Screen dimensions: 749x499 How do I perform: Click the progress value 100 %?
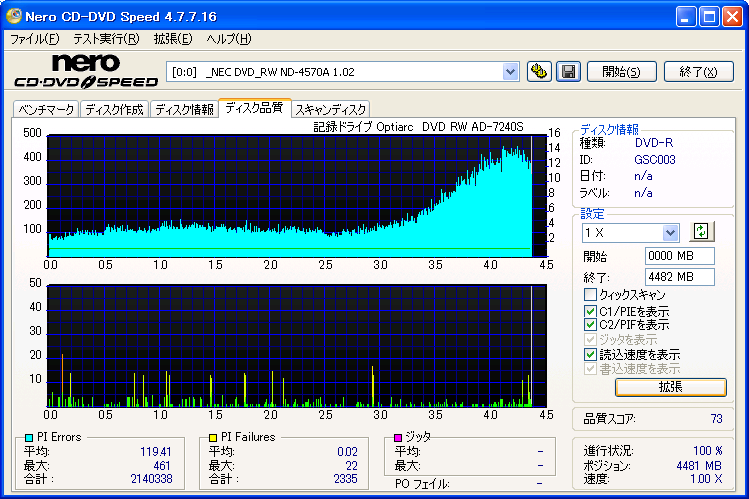[x=707, y=451]
